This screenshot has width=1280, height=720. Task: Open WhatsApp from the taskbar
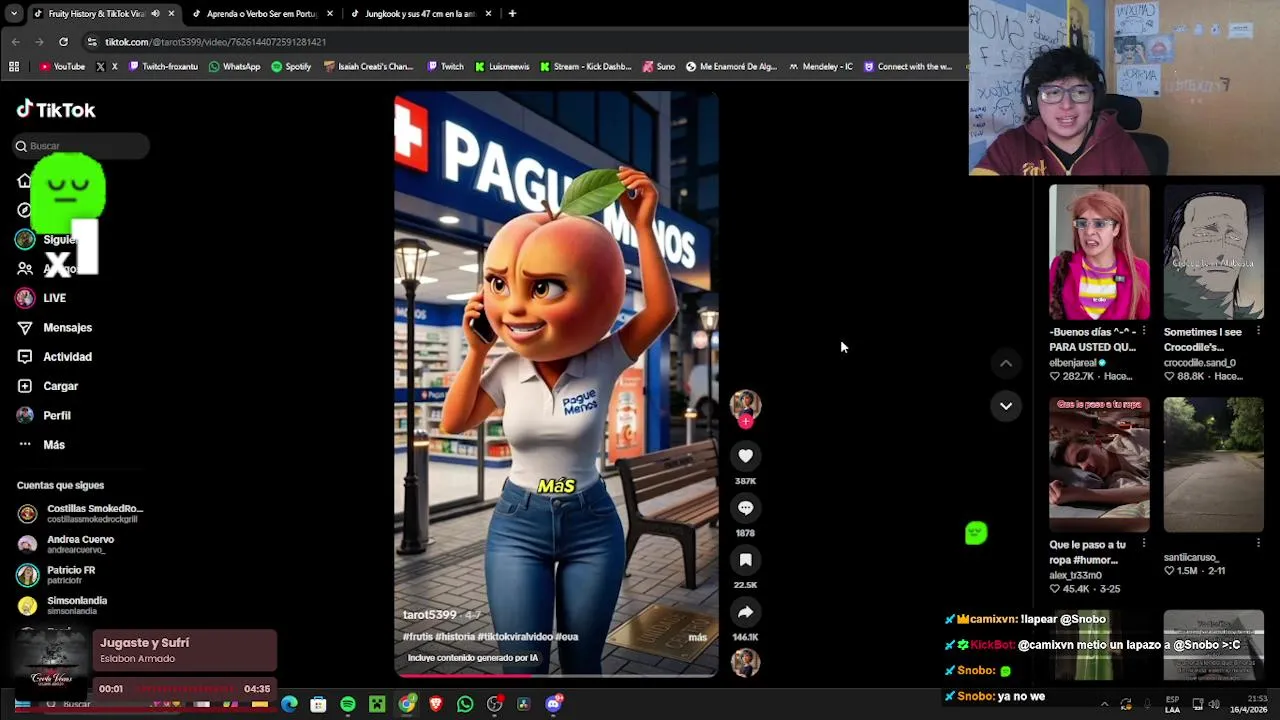coord(465,705)
